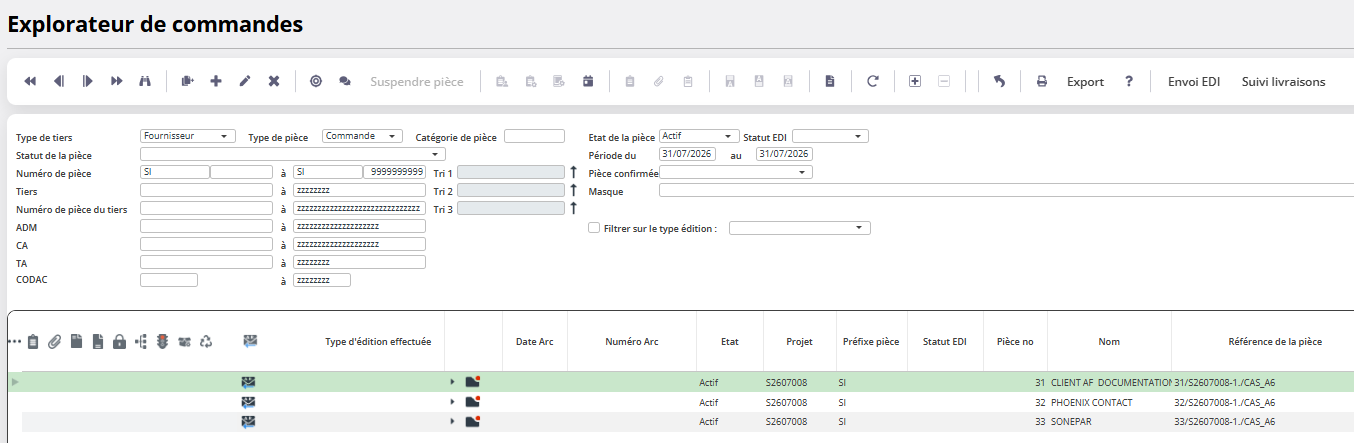
Task: Click the Envoi EDI button
Action: [x=1194, y=82]
